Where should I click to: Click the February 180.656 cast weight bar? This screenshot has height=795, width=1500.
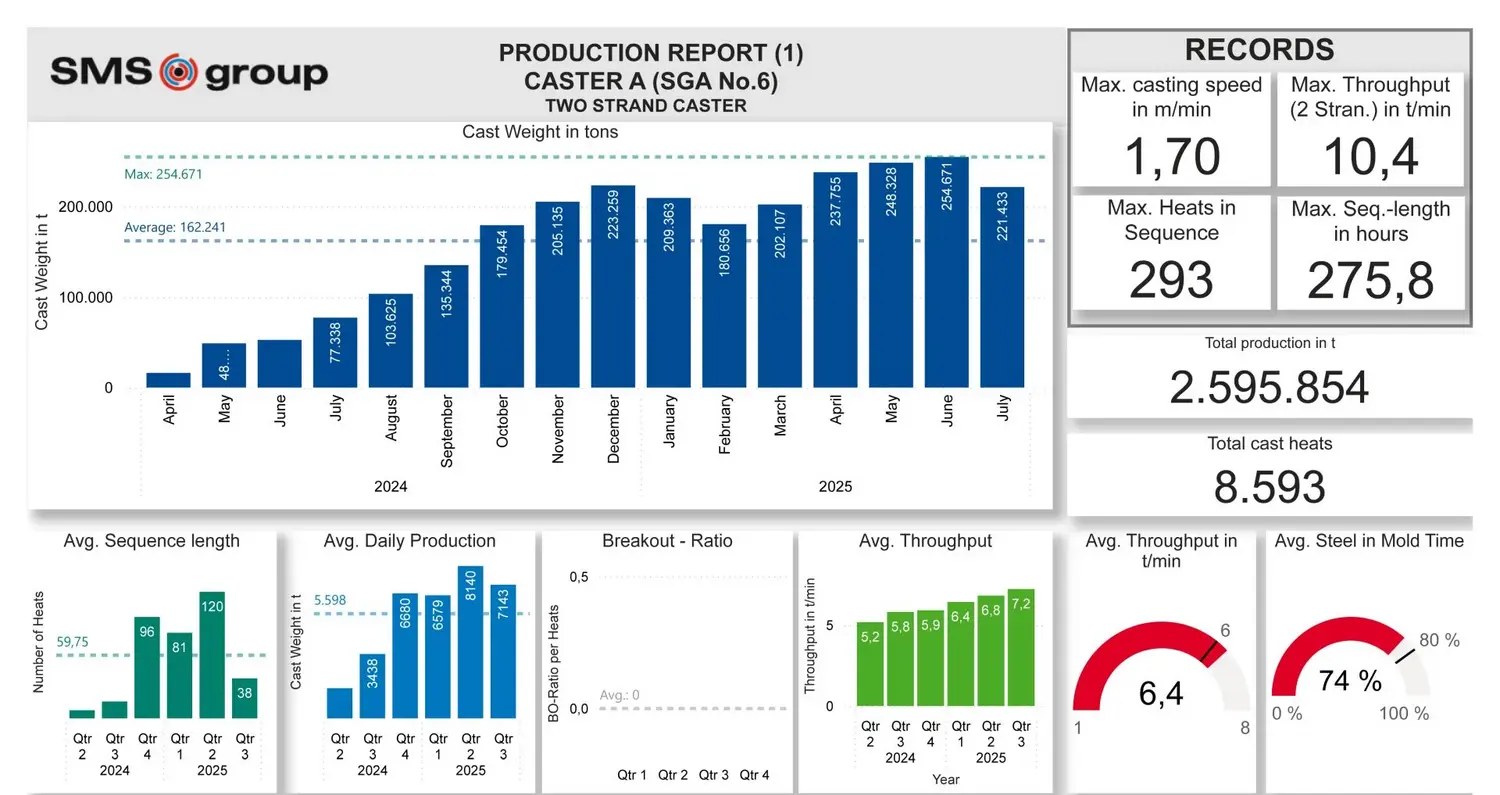724,306
